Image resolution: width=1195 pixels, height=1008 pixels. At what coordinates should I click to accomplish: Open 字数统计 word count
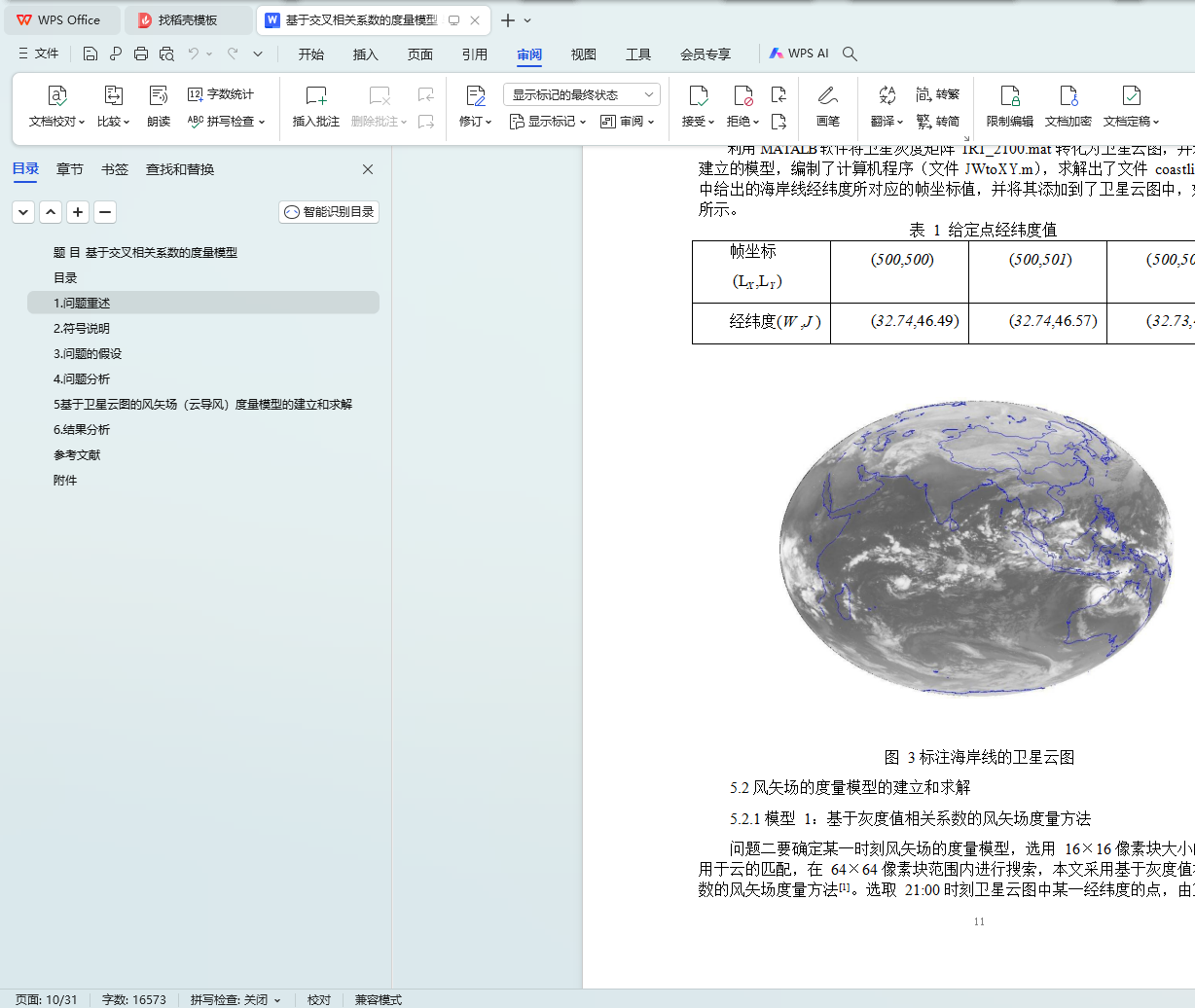coord(221,94)
